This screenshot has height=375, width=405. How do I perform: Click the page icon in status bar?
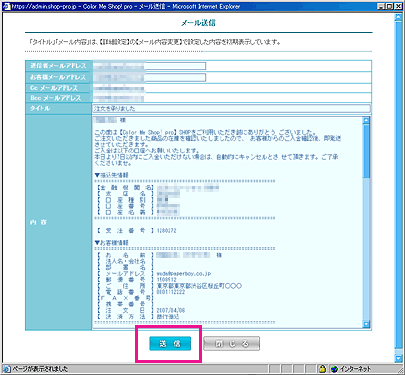pos(7,369)
